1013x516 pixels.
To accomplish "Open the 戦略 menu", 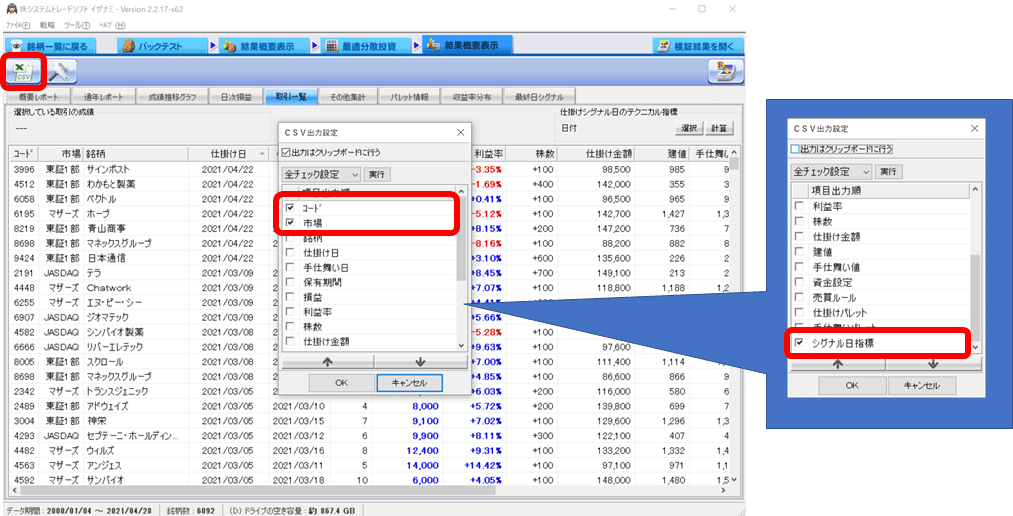I will [47, 25].
